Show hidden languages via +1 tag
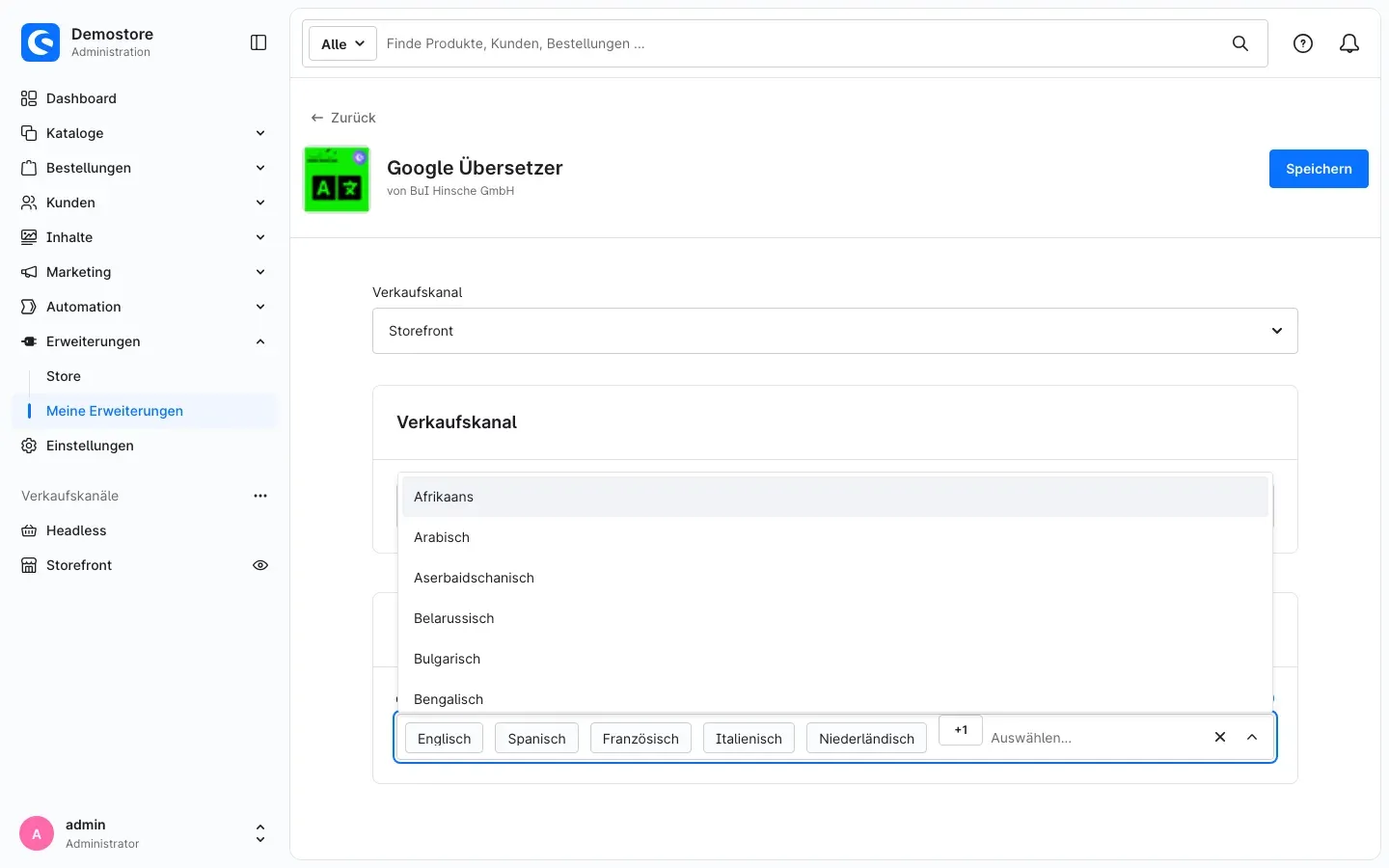 961,730
